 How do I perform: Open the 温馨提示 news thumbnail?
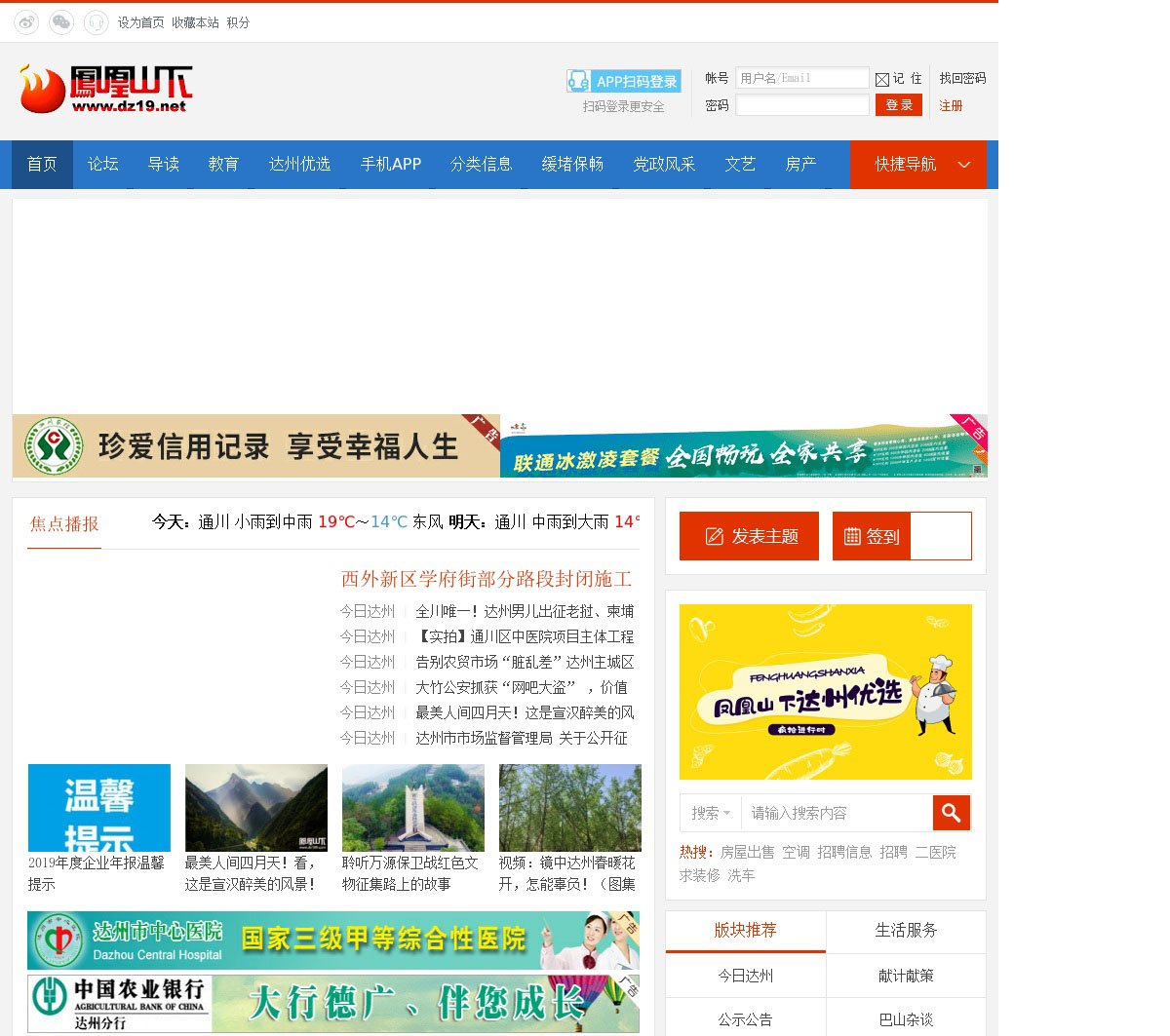[99, 808]
